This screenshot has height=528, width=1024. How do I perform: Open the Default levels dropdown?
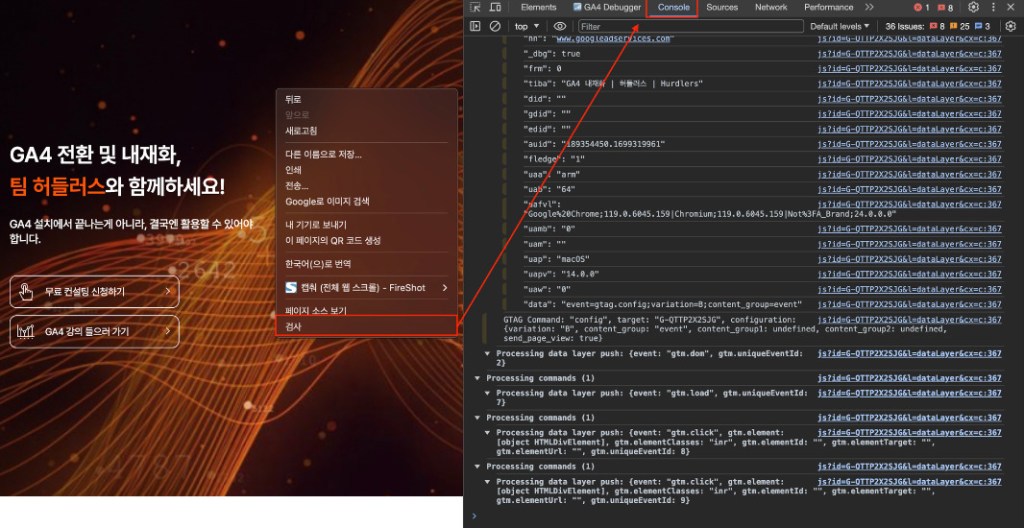(840, 26)
